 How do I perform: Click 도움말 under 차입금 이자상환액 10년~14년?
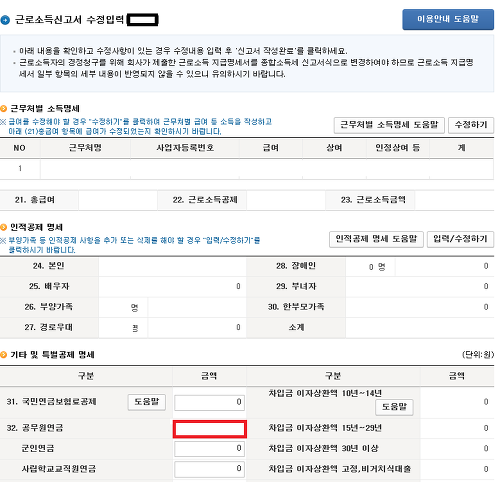(394, 407)
